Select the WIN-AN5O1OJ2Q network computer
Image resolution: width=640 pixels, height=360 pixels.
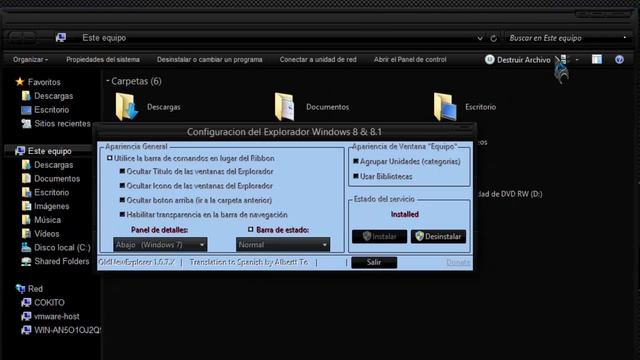tap(61, 330)
